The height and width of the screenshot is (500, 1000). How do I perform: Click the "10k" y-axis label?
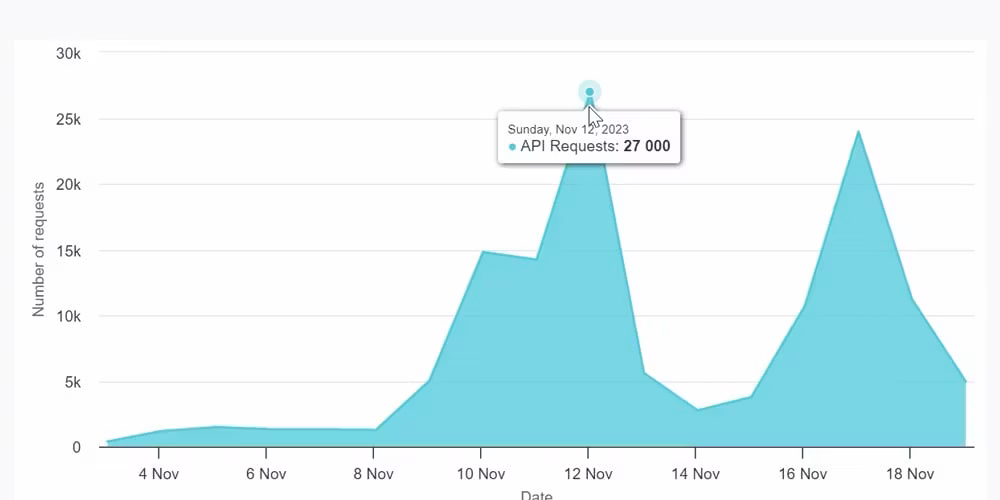[x=67, y=317]
